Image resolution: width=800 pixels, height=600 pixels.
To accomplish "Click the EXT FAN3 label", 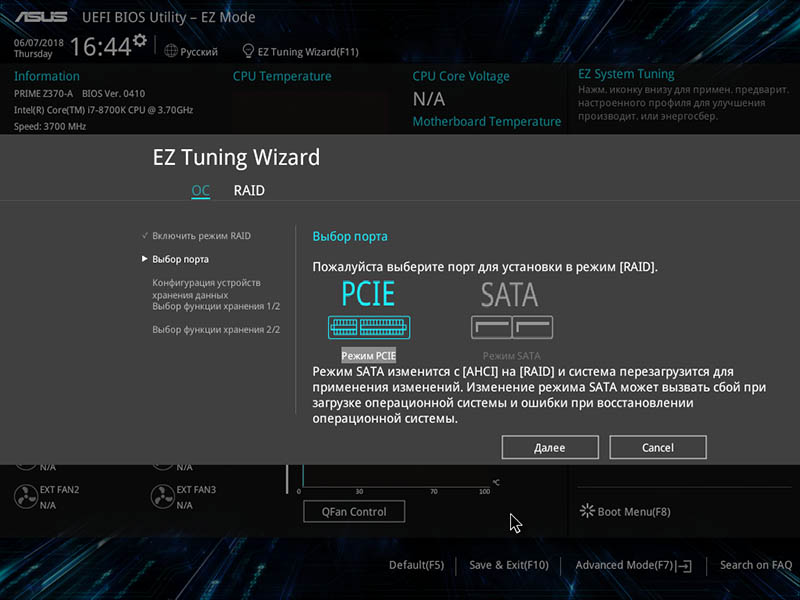I will [x=196, y=489].
